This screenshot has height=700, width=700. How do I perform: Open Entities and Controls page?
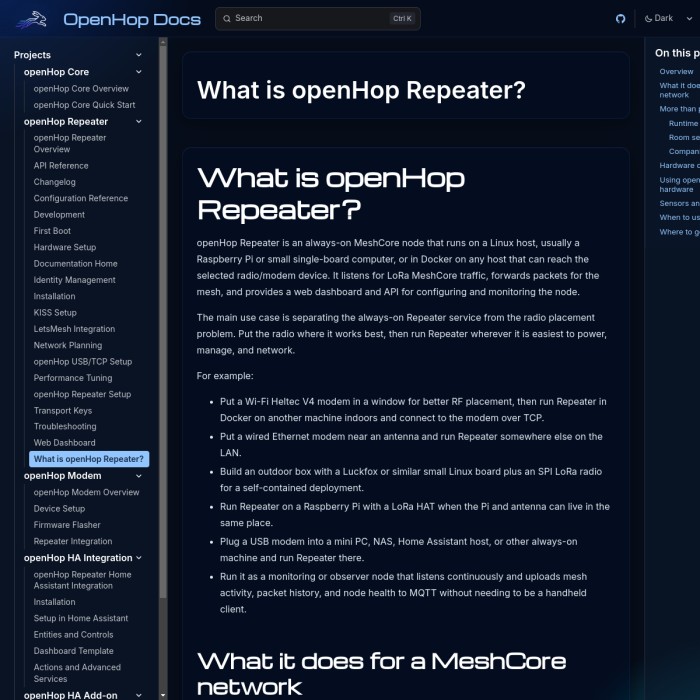73,635
